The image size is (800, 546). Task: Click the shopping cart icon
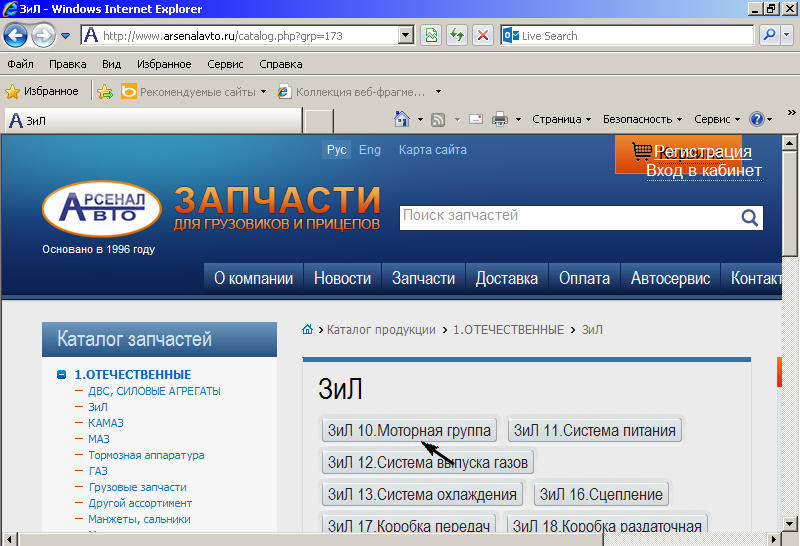tap(641, 151)
